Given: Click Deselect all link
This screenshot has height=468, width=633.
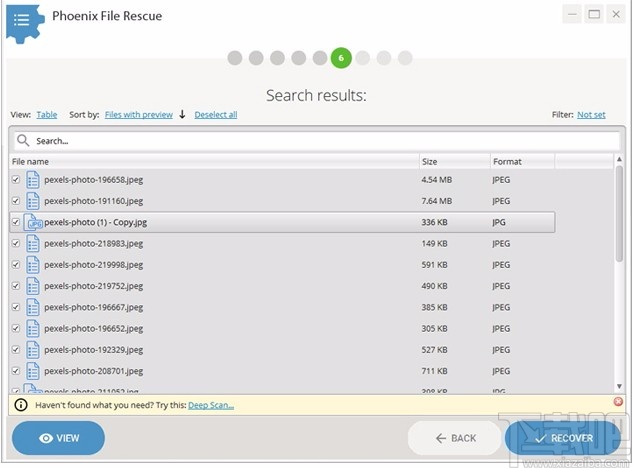Looking at the screenshot, I should (x=216, y=115).
